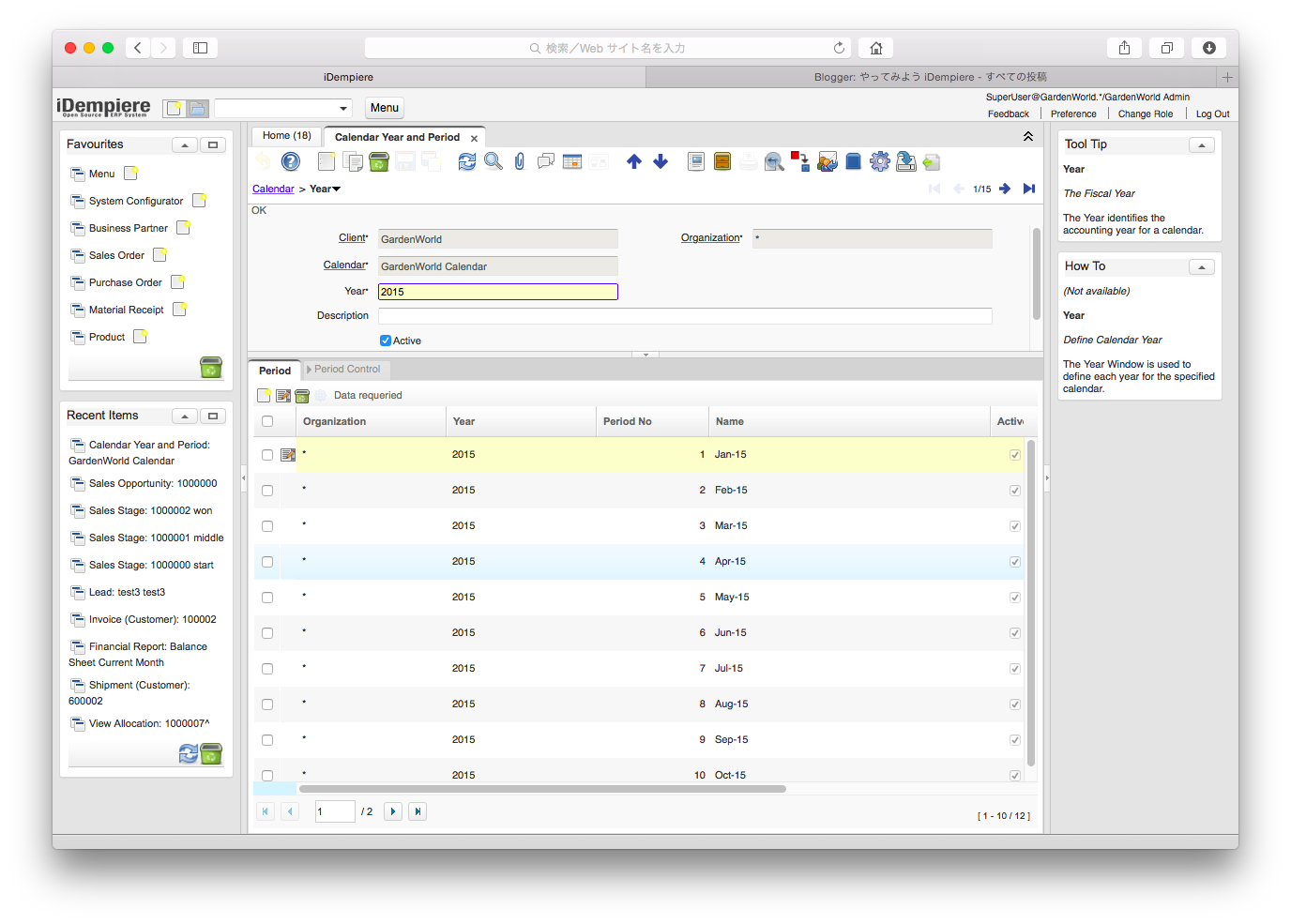Select the Jan-15 row checkbox
Image resolution: width=1291 pixels, height=924 pixels.
pyautogui.click(x=267, y=455)
